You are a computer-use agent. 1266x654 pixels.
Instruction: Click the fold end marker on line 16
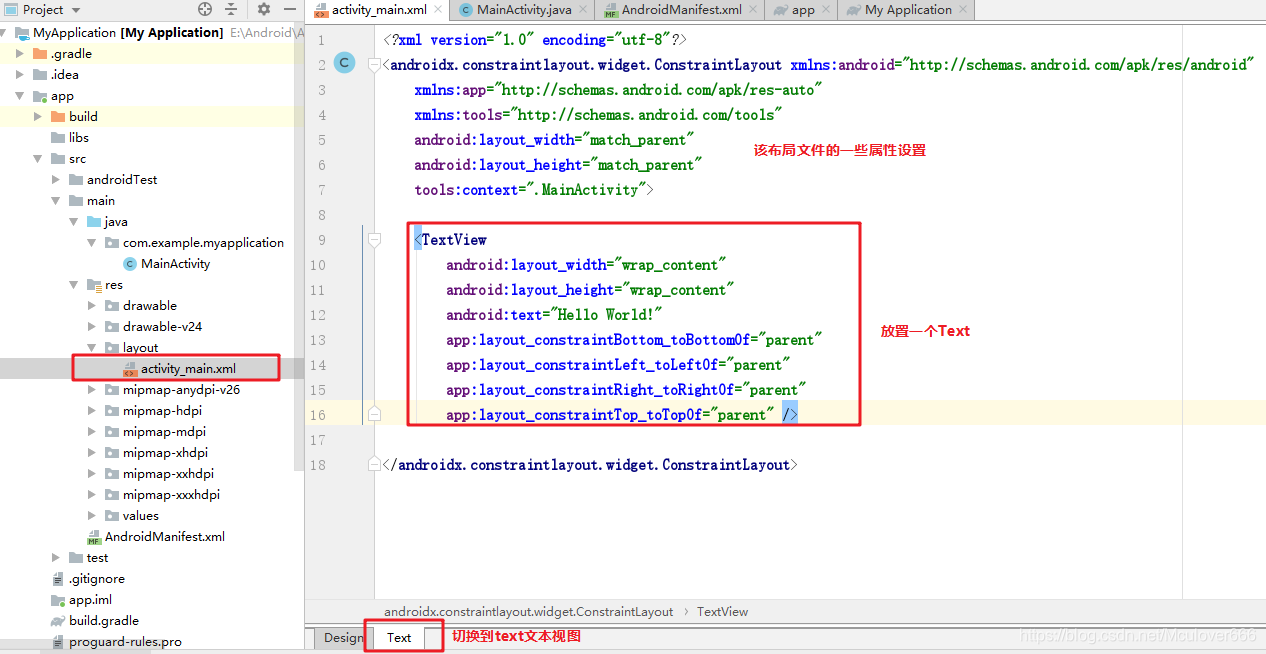point(374,414)
